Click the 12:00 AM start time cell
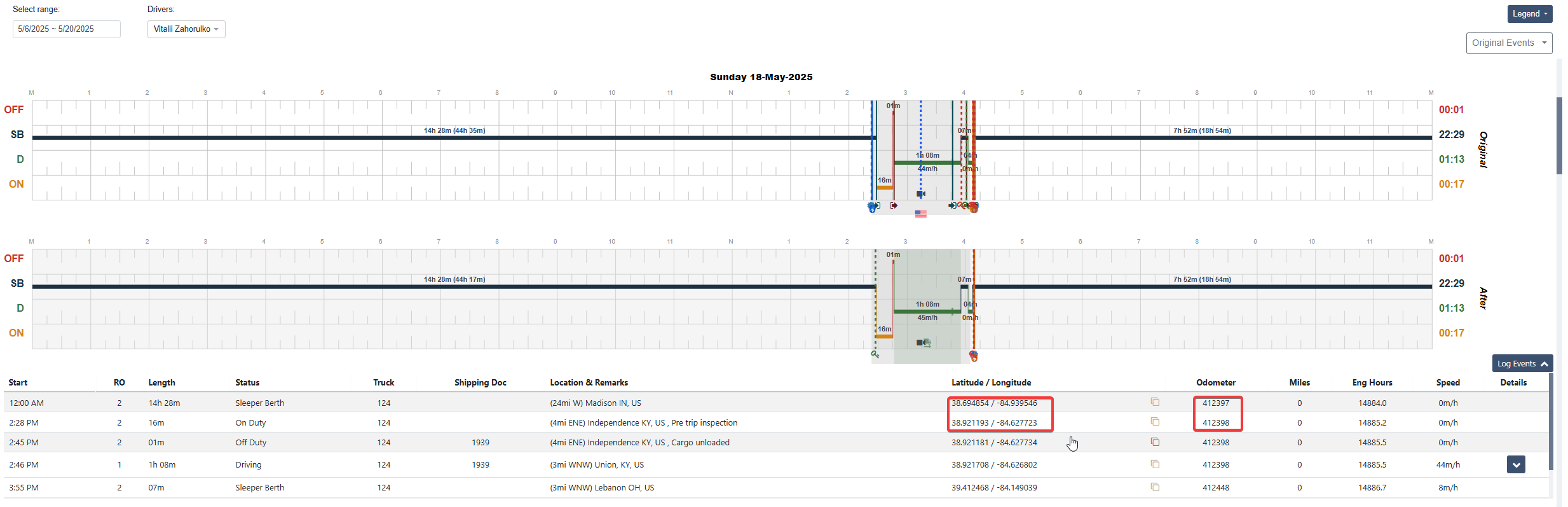 click(x=27, y=403)
